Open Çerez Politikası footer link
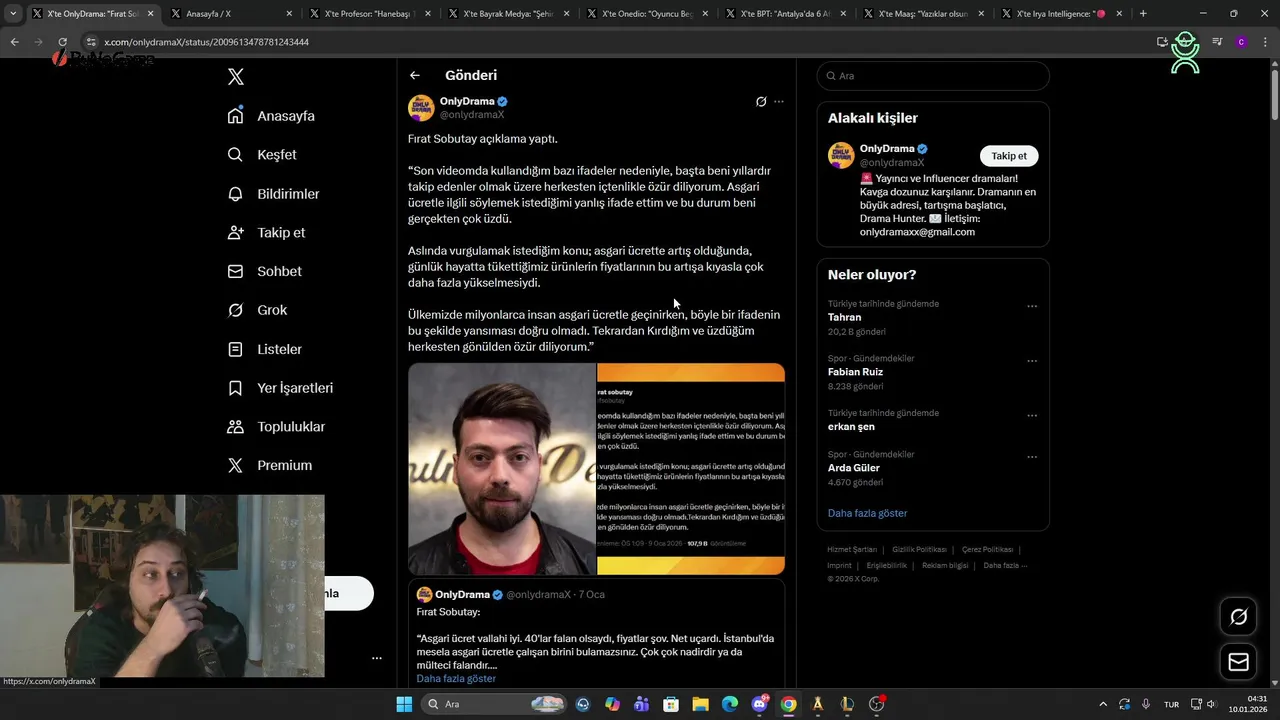Image resolution: width=1280 pixels, height=720 pixels. pos(987,550)
